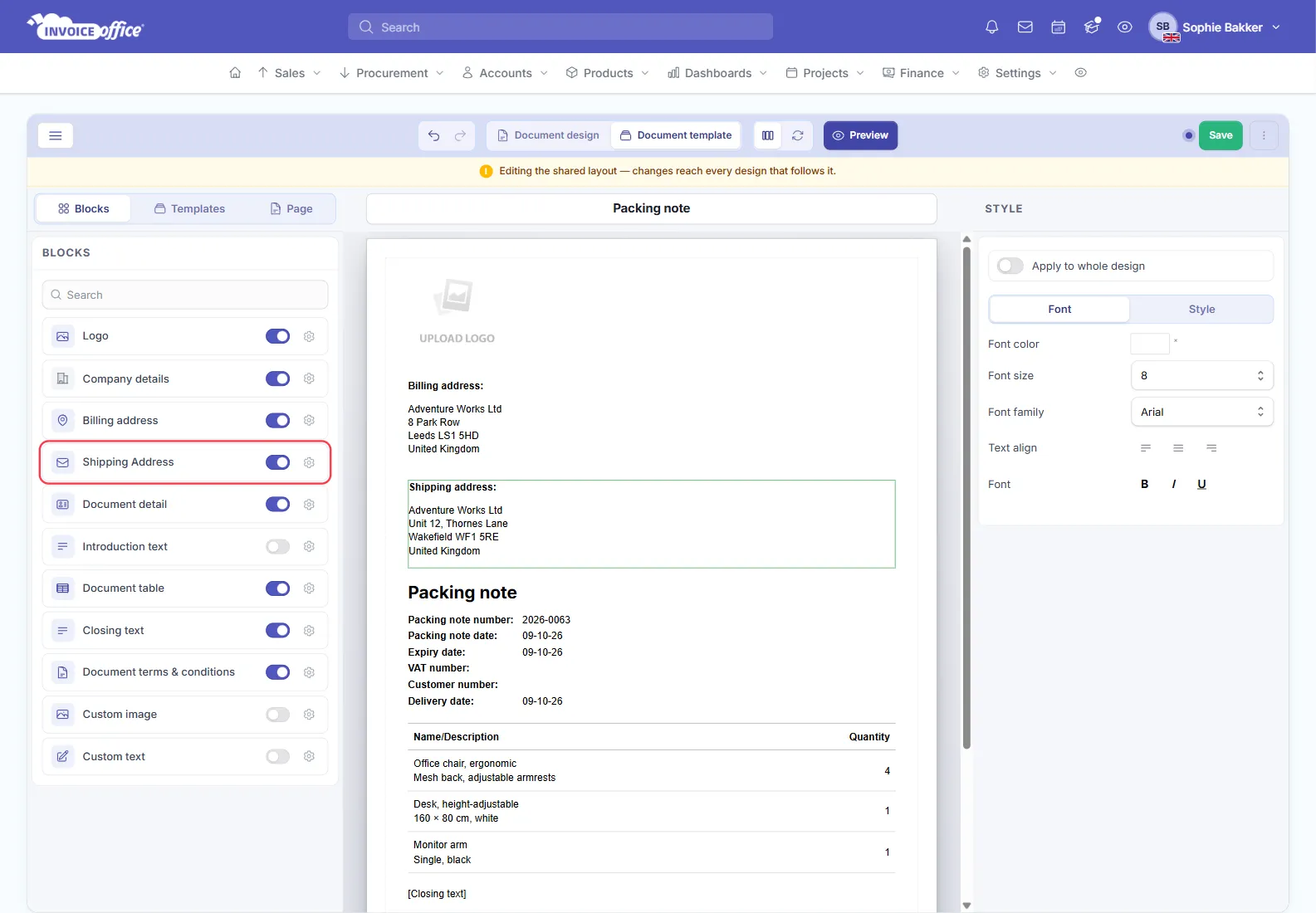Image resolution: width=1316 pixels, height=913 pixels.
Task: Open the Style tab in panel
Action: [x=1201, y=309]
